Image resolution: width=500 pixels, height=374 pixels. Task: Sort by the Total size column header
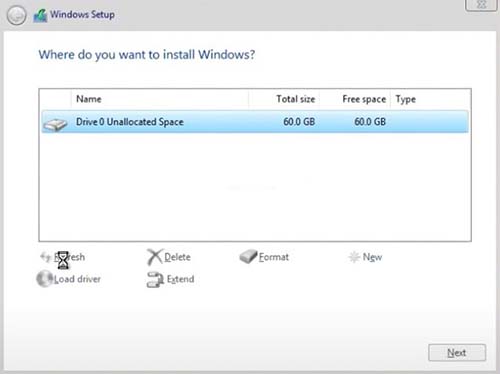click(284, 99)
